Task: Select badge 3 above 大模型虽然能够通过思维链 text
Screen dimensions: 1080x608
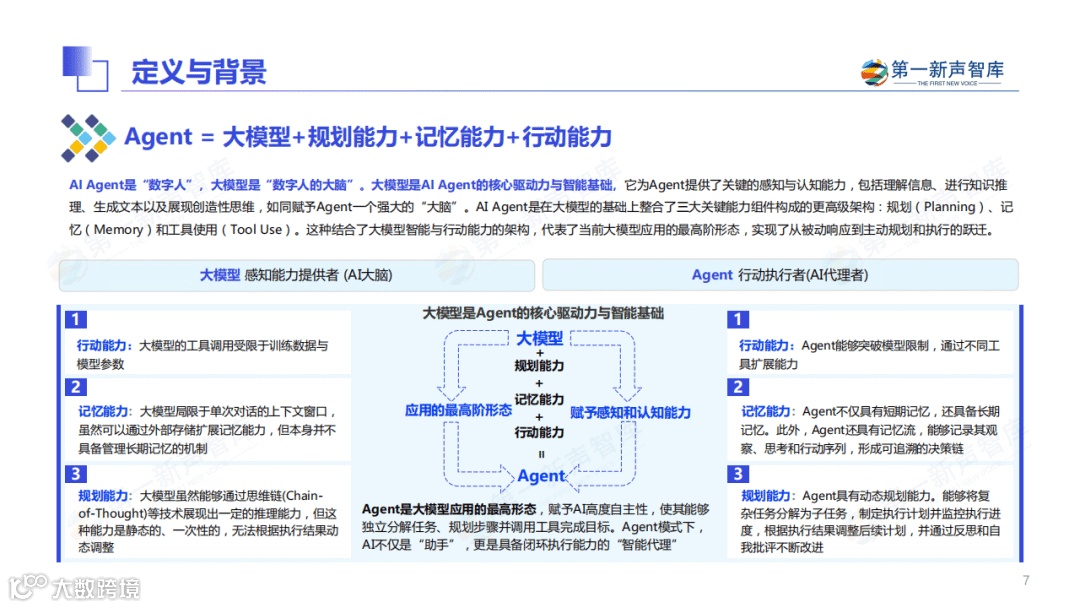Action: [x=76, y=474]
